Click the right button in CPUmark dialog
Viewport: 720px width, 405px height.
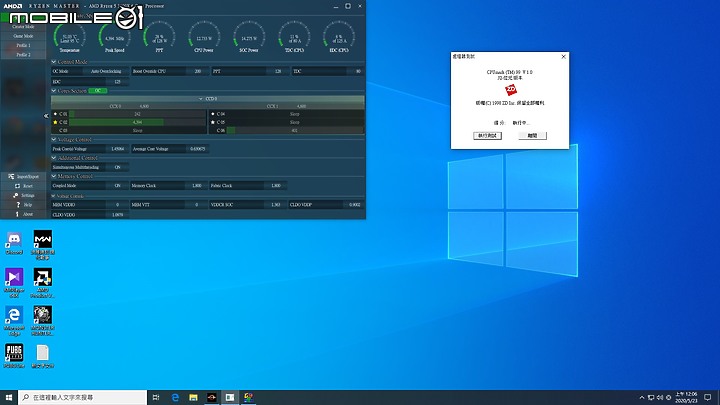coord(532,135)
